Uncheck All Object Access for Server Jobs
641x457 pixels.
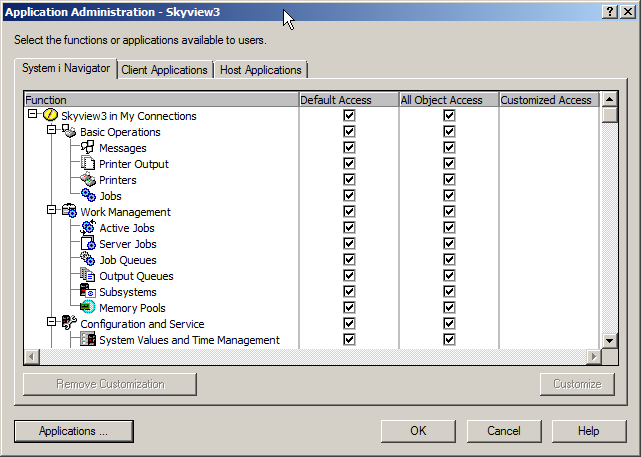pyautogui.click(x=449, y=243)
